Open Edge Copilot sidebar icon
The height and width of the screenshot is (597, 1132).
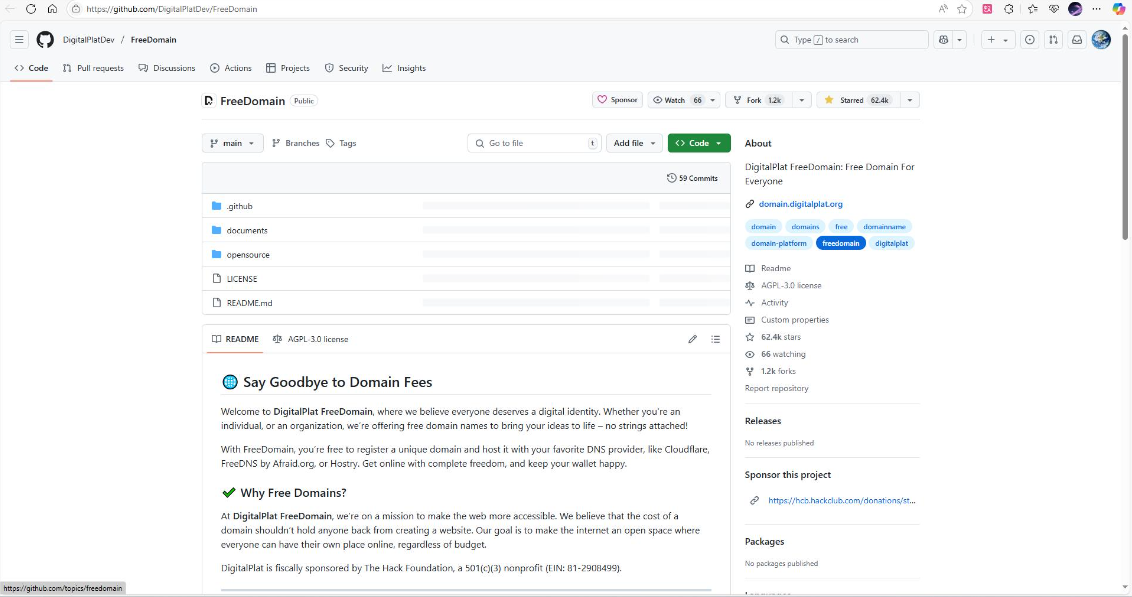[x=1118, y=9]
